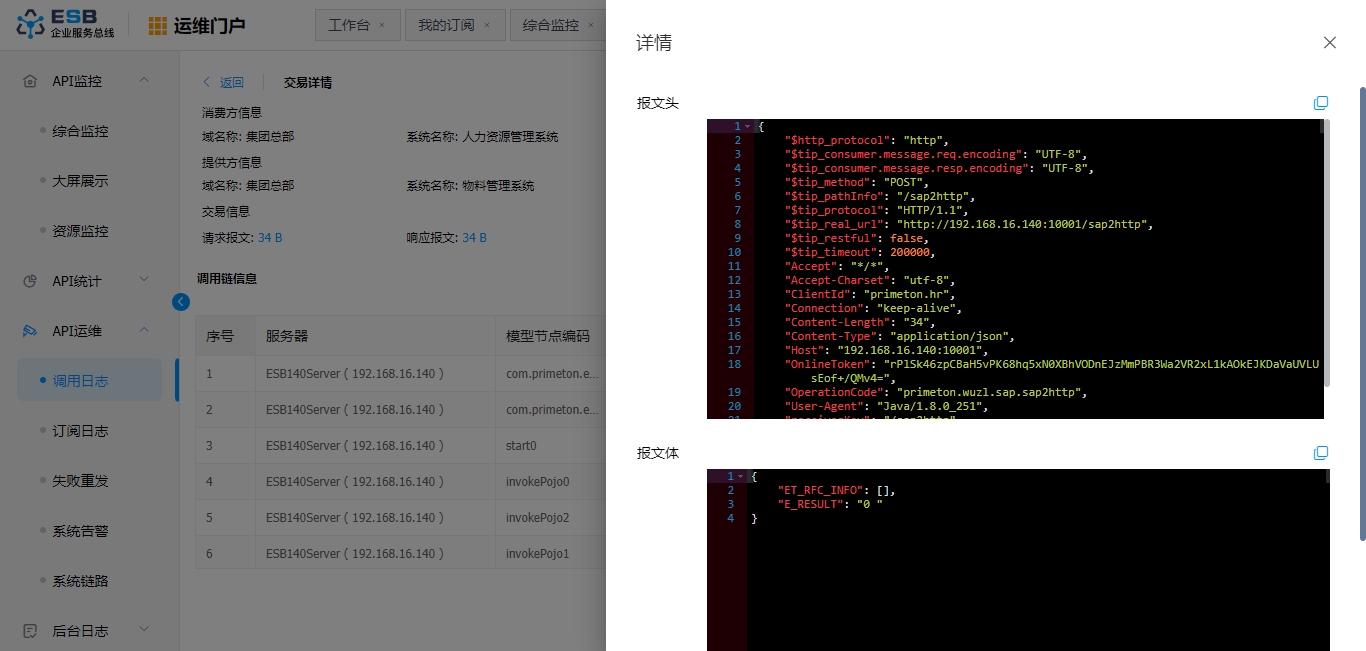1366x651 pixels.
Task: Click the API监控 home icon
Action: pyautogui.click(x=30, y=81)
